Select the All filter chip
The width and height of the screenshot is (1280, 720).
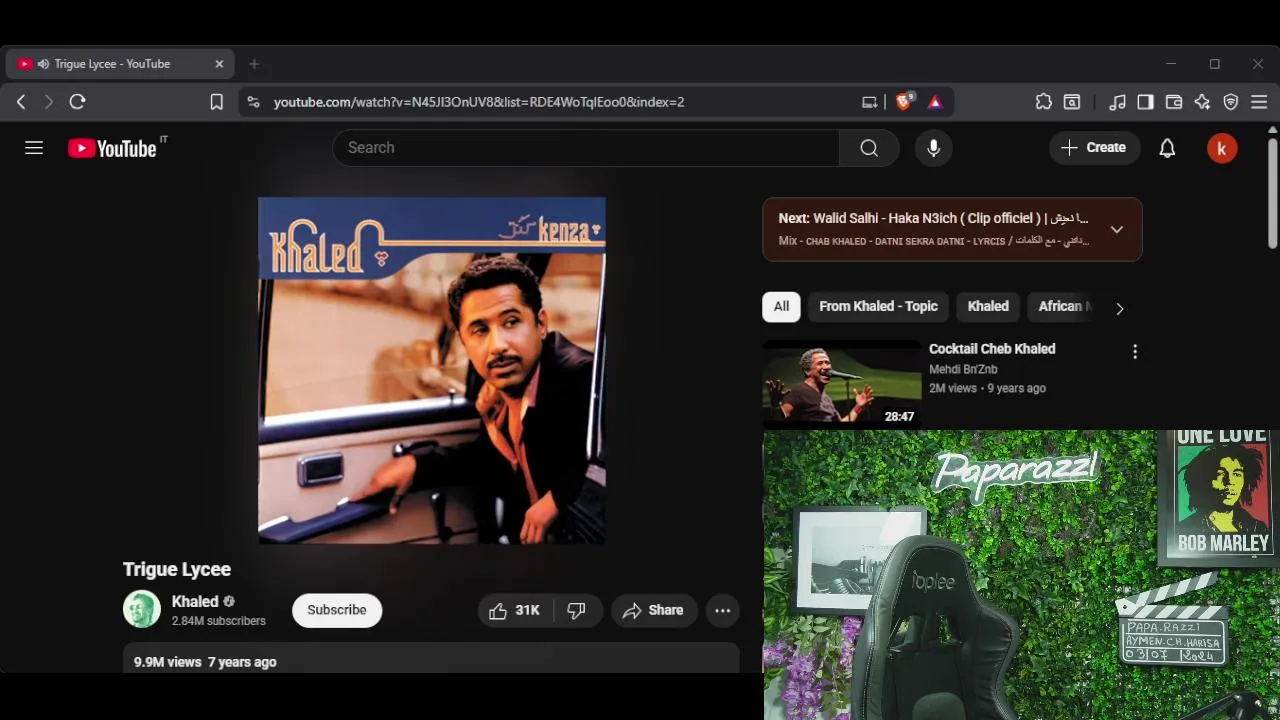[781, 307]
